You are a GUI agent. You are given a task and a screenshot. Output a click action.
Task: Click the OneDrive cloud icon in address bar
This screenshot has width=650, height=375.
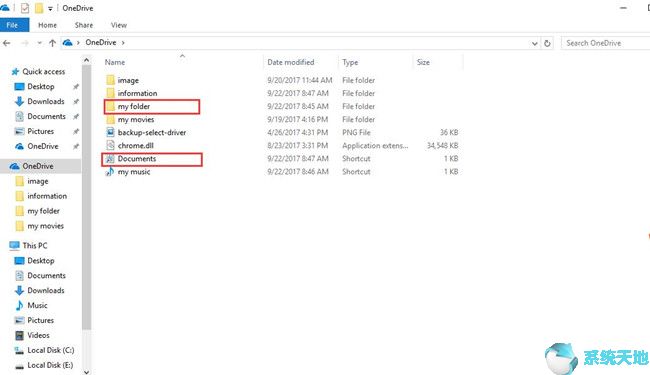68,42
